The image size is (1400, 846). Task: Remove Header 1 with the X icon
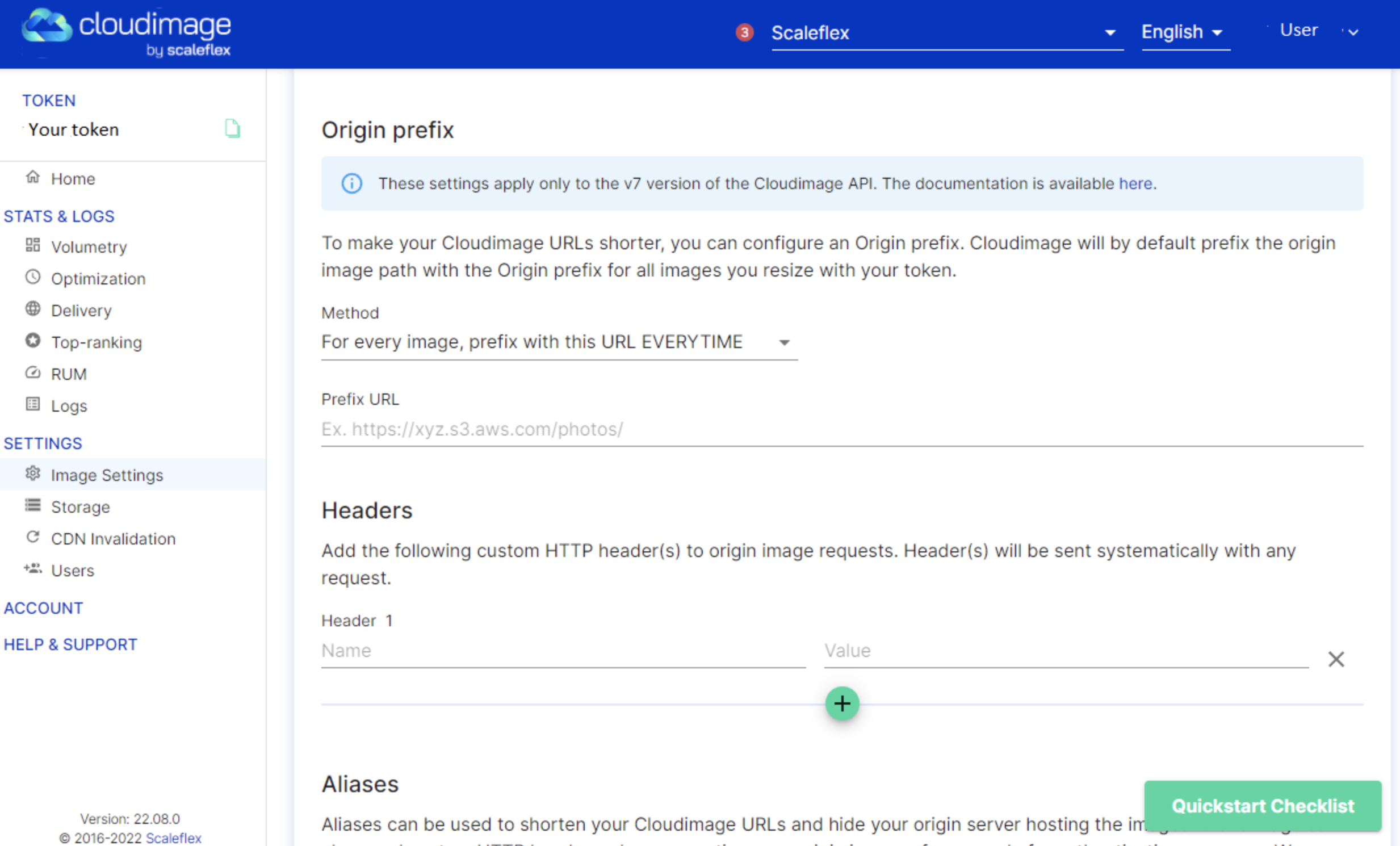click(x=1335, y=659)
